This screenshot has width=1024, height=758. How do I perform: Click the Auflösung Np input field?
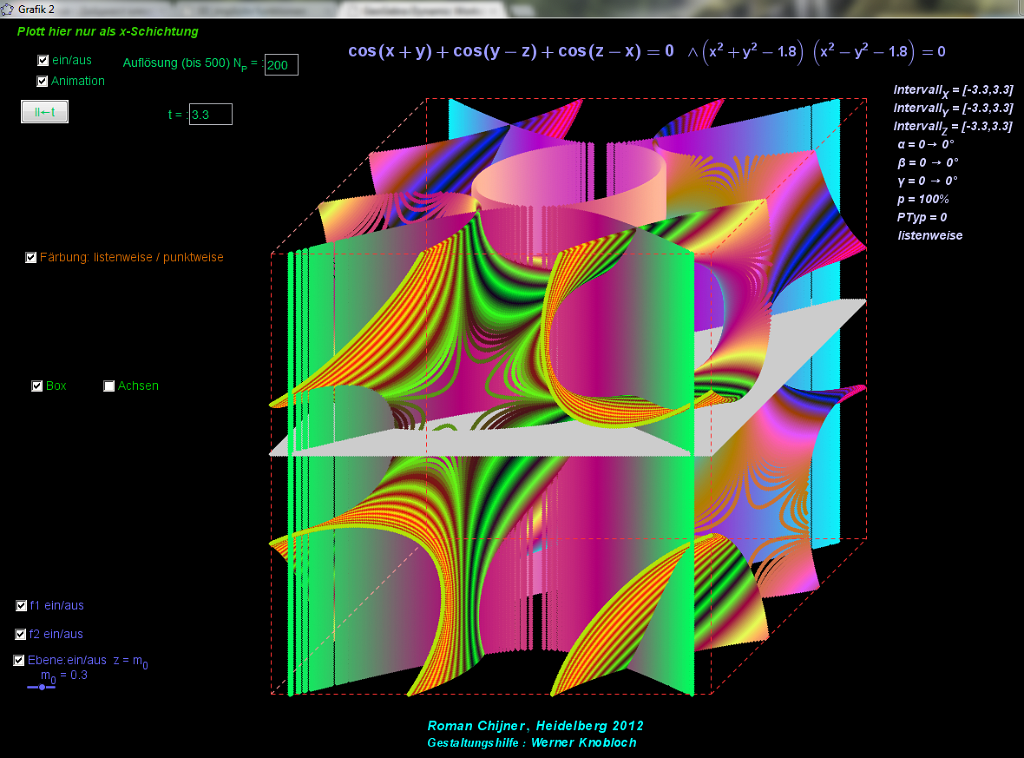tap(281, 66)
